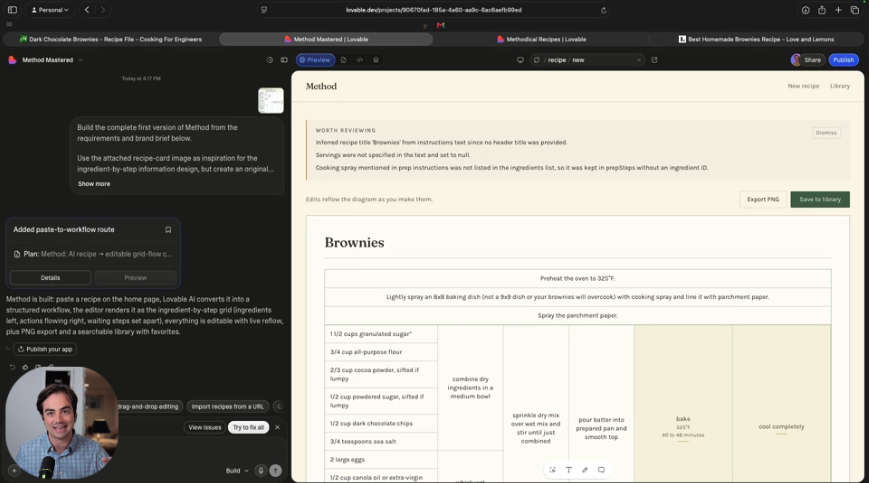Open the Build mode dropdown
Screen dimensions: 869x483
[x=237, y=471]
